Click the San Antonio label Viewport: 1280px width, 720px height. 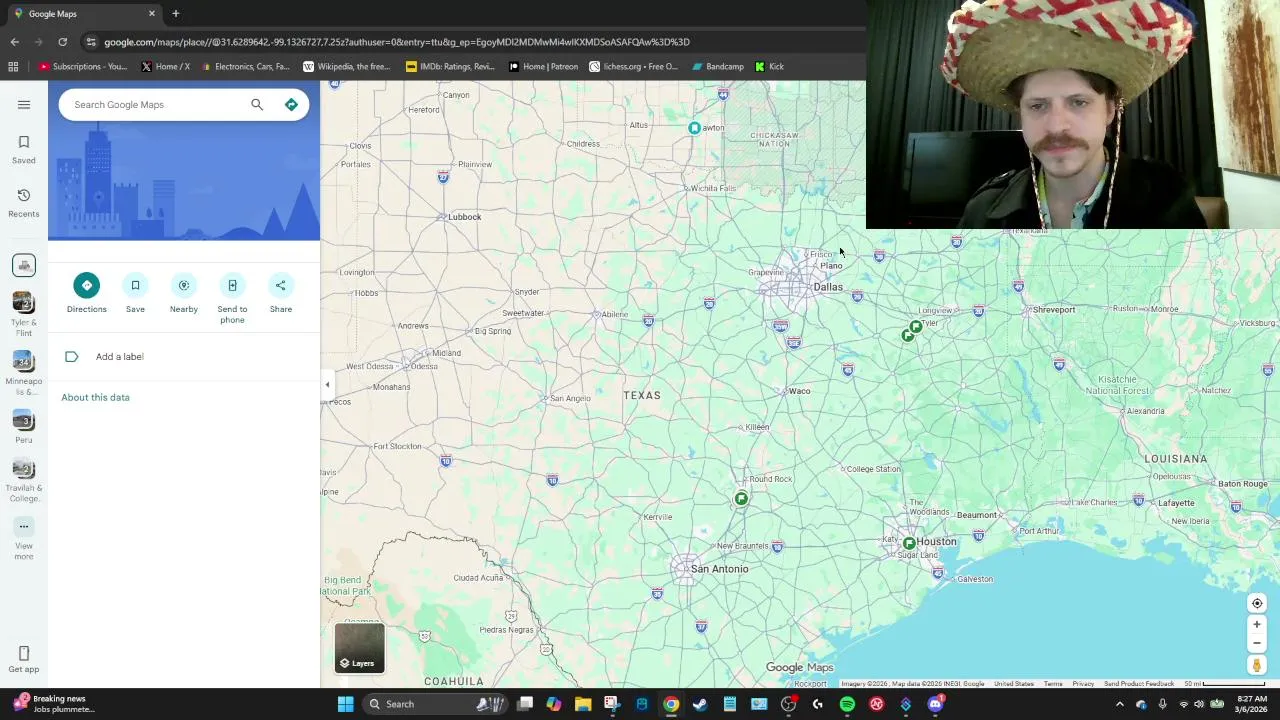pos(719,569)
